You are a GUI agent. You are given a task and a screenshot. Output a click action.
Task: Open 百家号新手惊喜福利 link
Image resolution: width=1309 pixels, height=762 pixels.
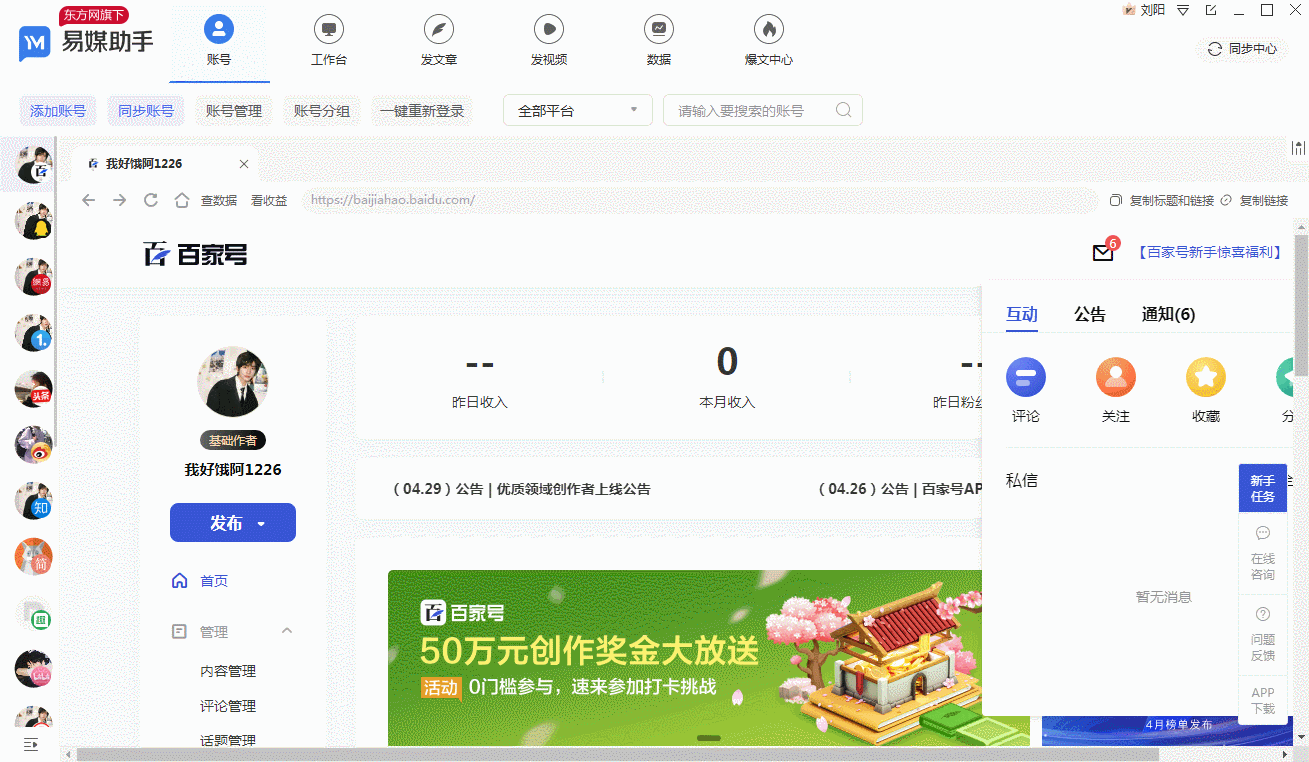pos(1210,253)
